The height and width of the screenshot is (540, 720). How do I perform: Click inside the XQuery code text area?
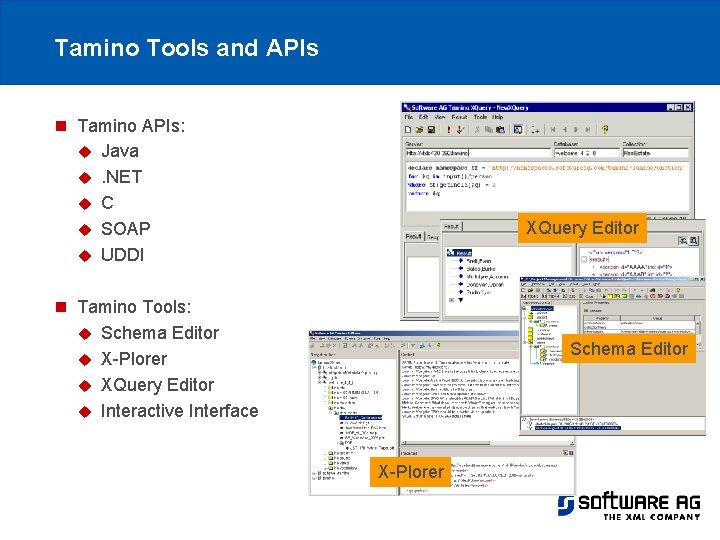pyautogui.click(x=547, y=186)
